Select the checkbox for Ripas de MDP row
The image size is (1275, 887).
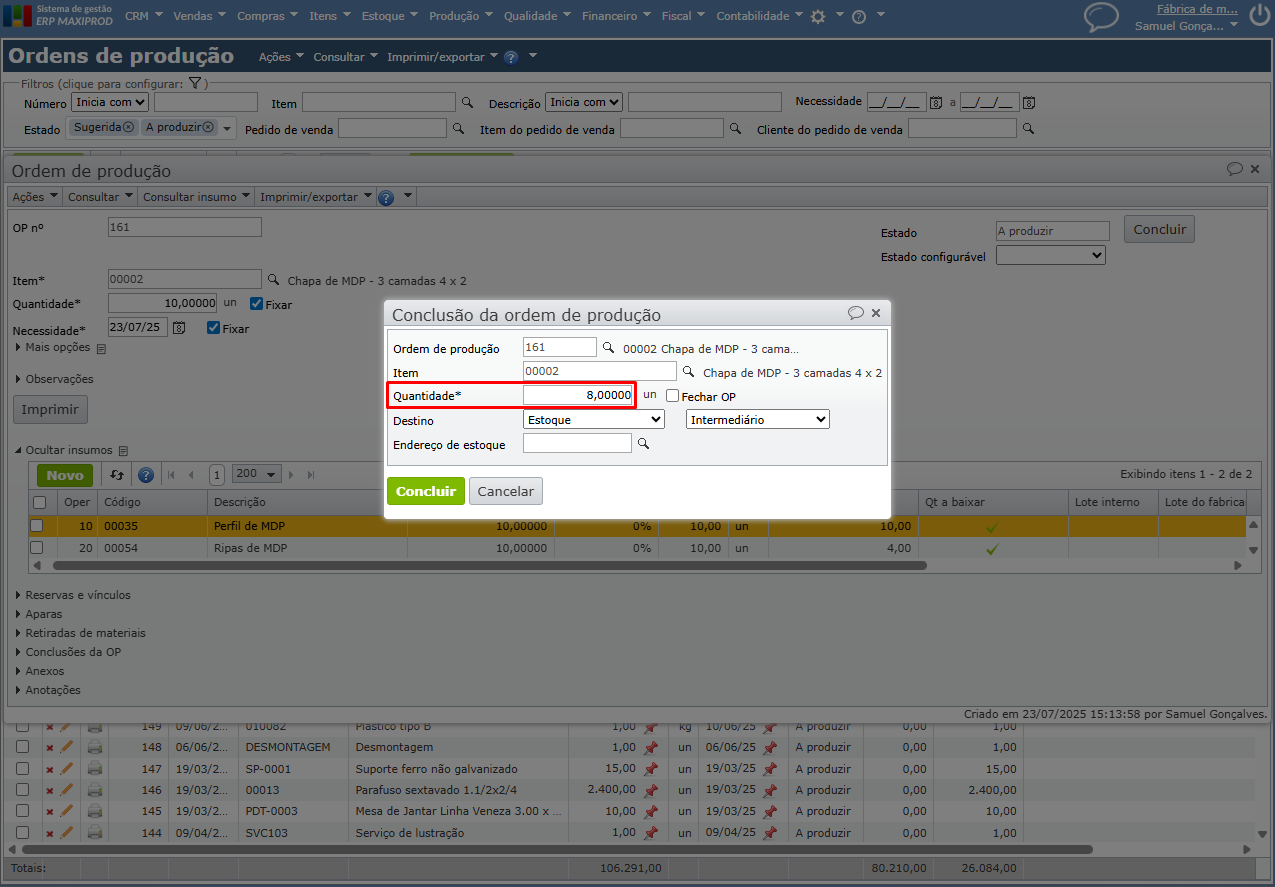pyautogui.click(x=37, y=548)
